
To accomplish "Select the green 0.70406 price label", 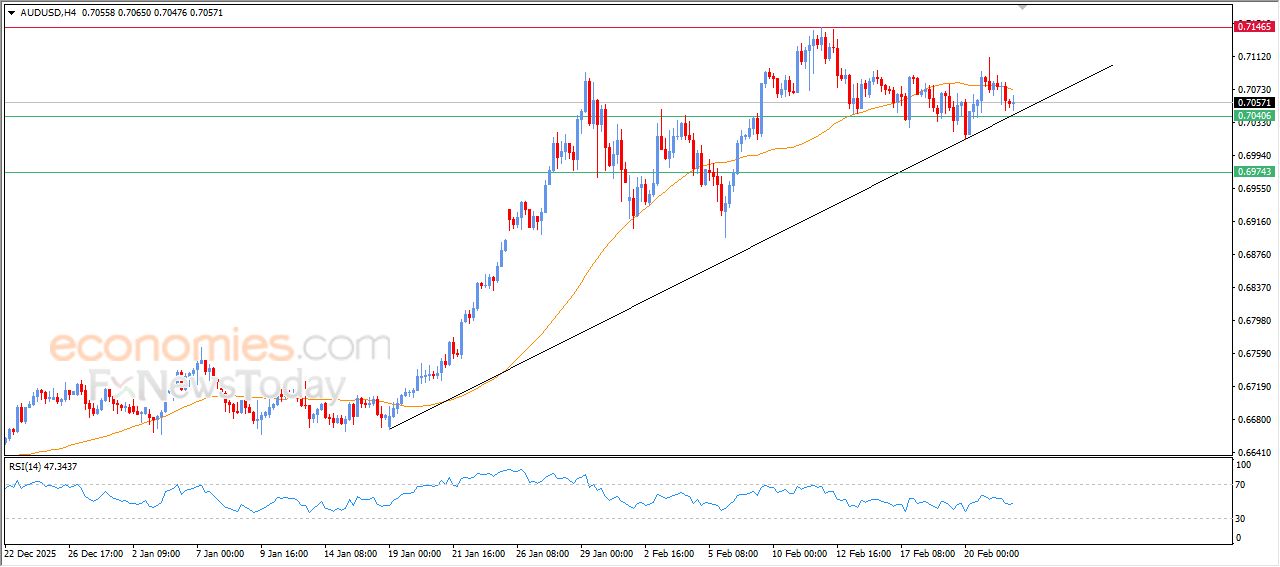I will 1253,116.
